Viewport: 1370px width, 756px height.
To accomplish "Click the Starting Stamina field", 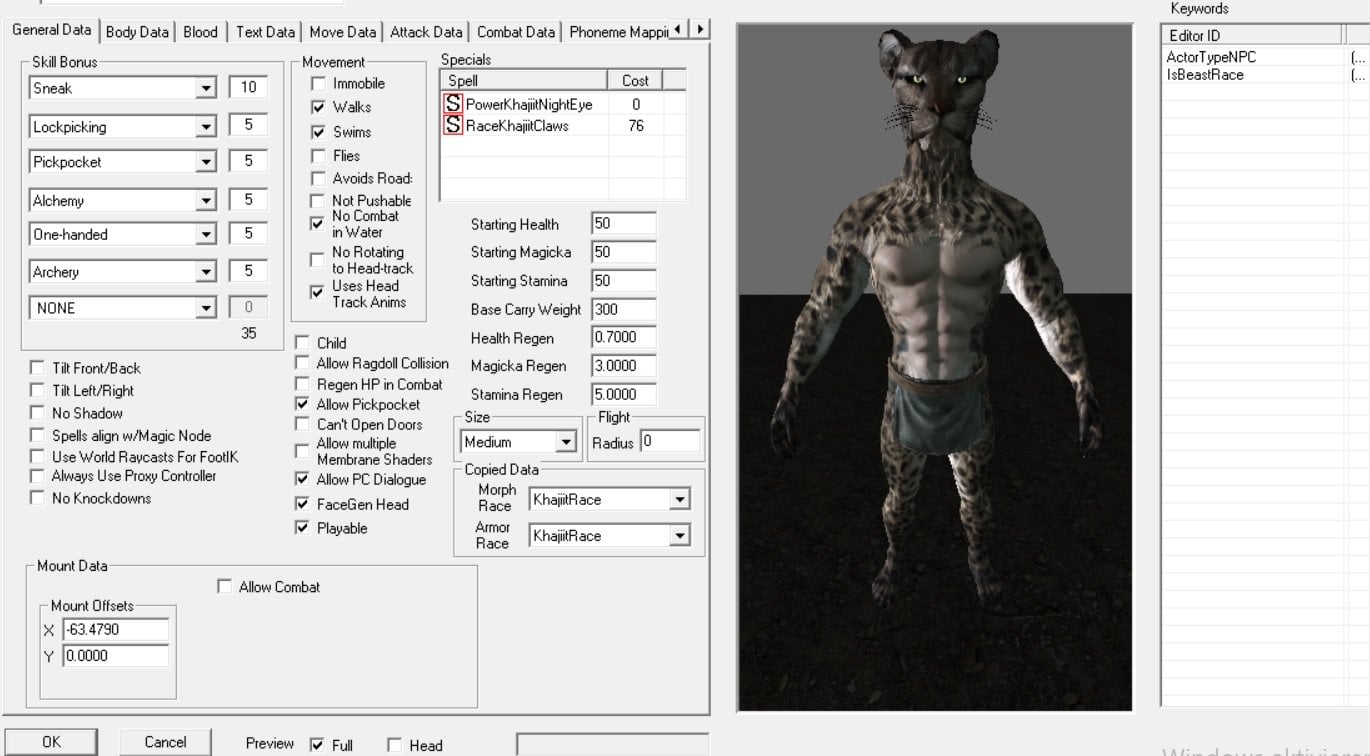I will tap(624, 280).
